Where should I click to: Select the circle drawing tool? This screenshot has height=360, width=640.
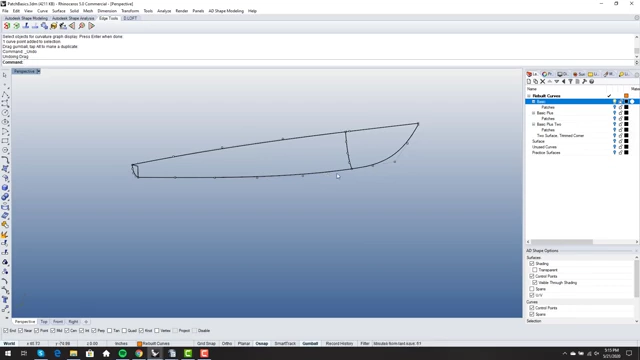pos(5,113)
